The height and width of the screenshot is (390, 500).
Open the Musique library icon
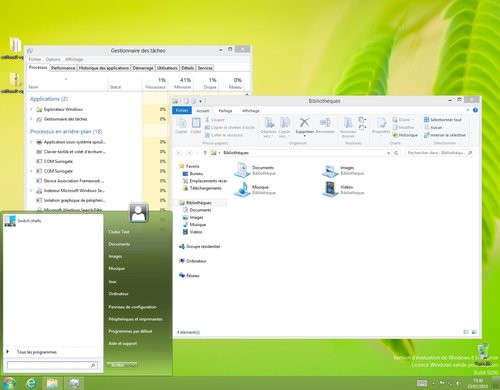pyautogui.click(x=242, y=189)
